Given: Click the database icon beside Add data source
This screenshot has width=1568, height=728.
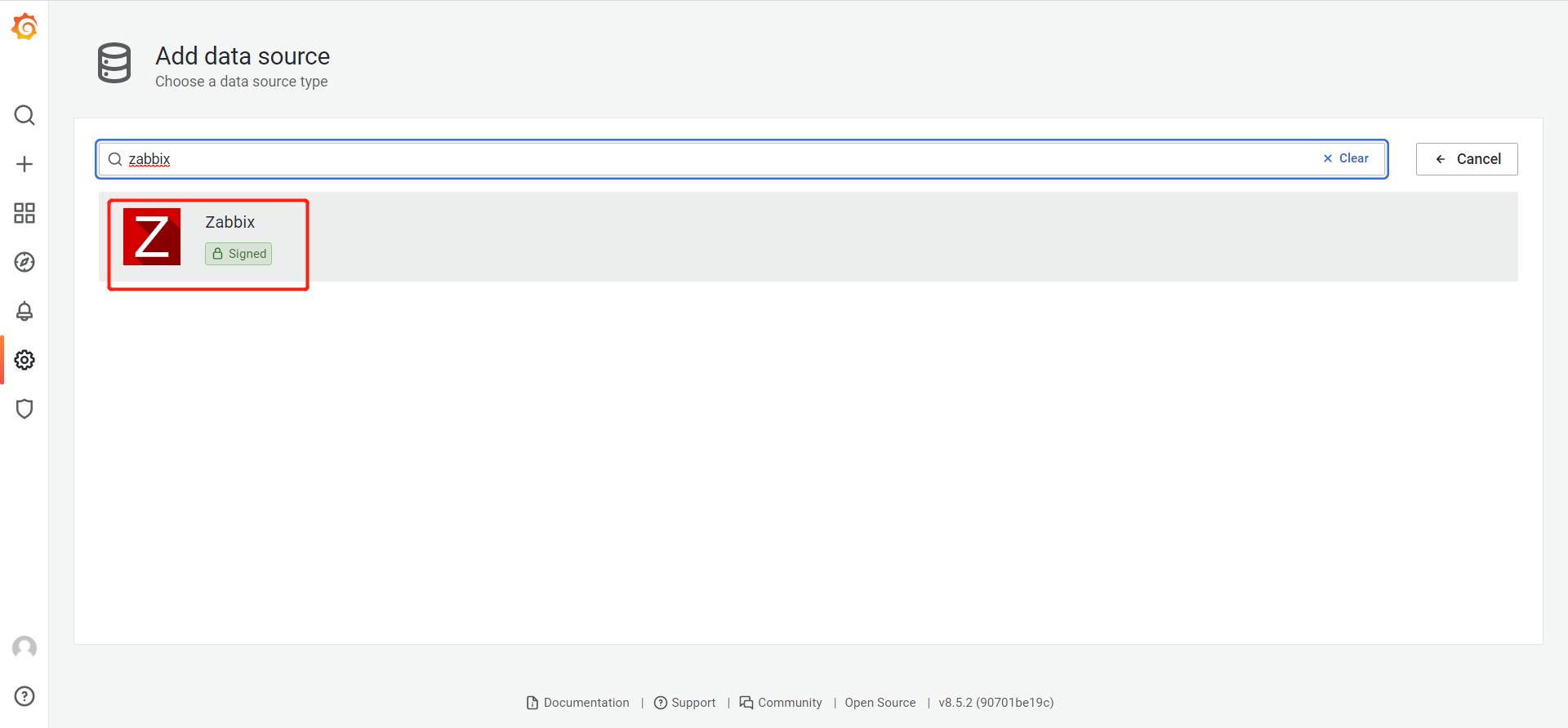Looking at the screenshot, I should (x=114, y=63).
